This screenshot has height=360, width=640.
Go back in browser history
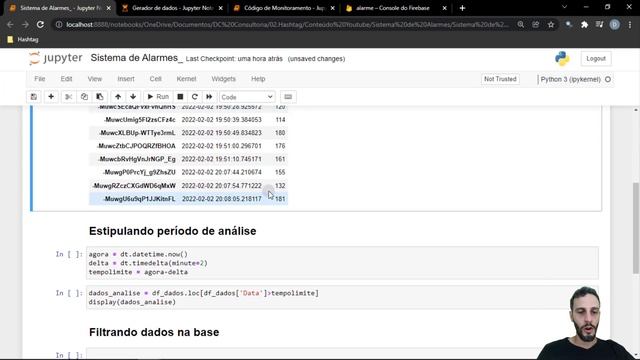[10, 24]
